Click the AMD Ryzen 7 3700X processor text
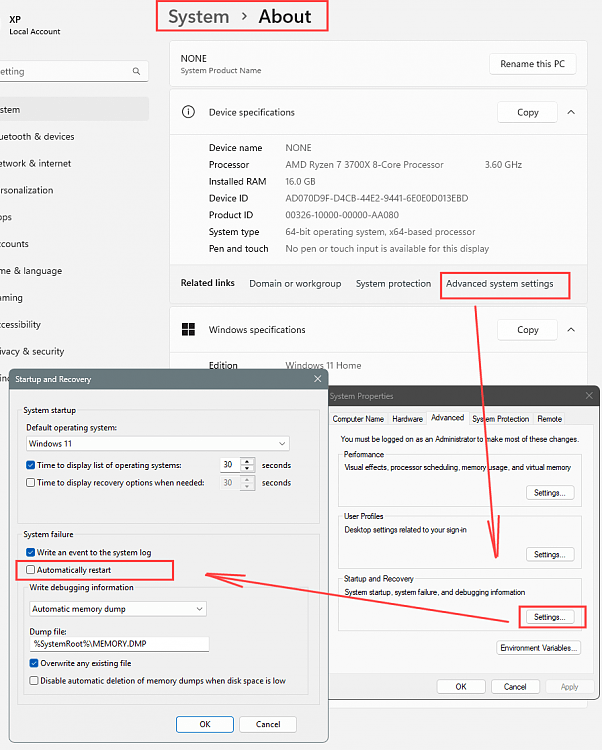 (364, 165)
